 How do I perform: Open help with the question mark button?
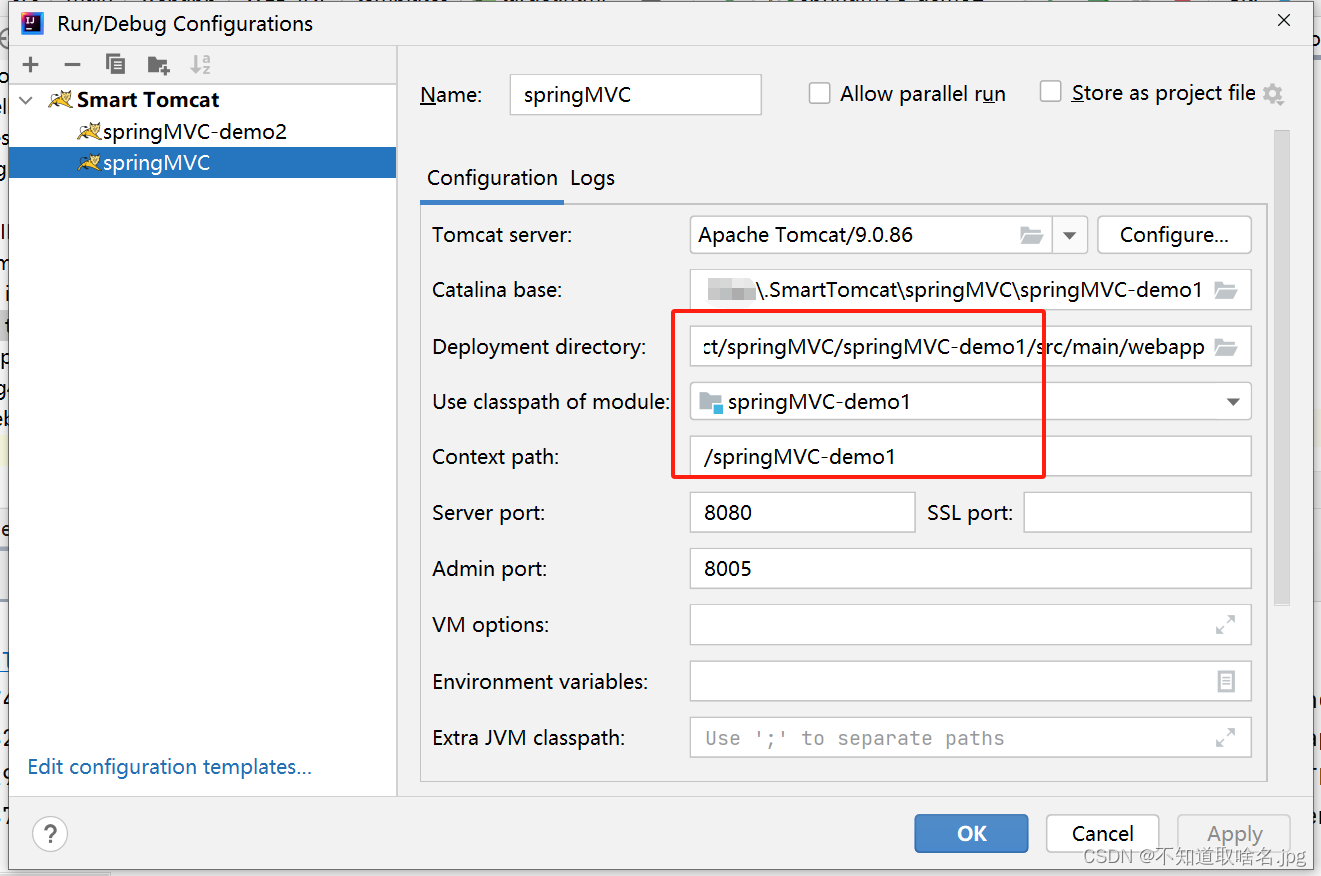[50, 833]
